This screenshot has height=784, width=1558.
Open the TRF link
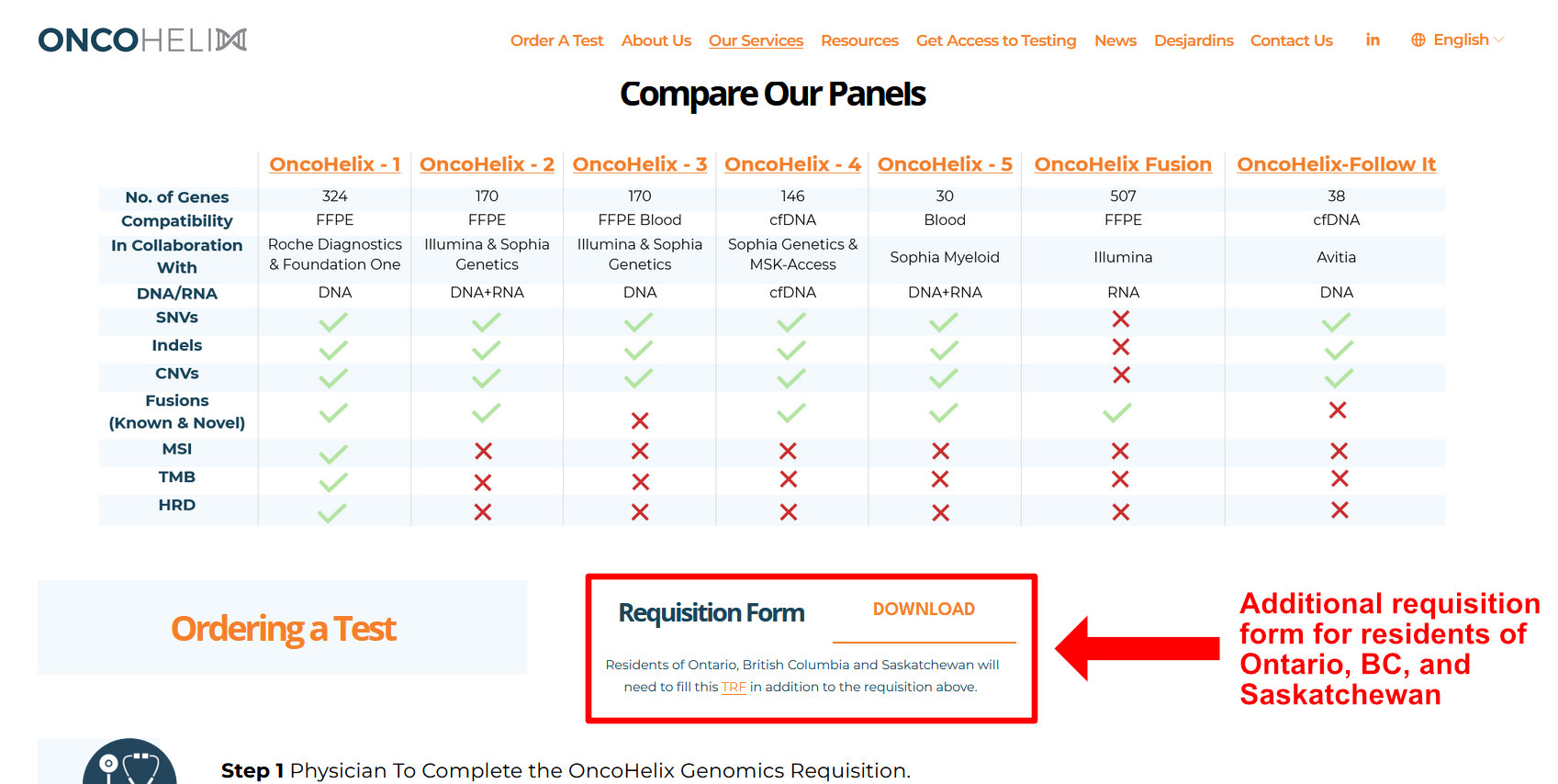pos(734,688)
